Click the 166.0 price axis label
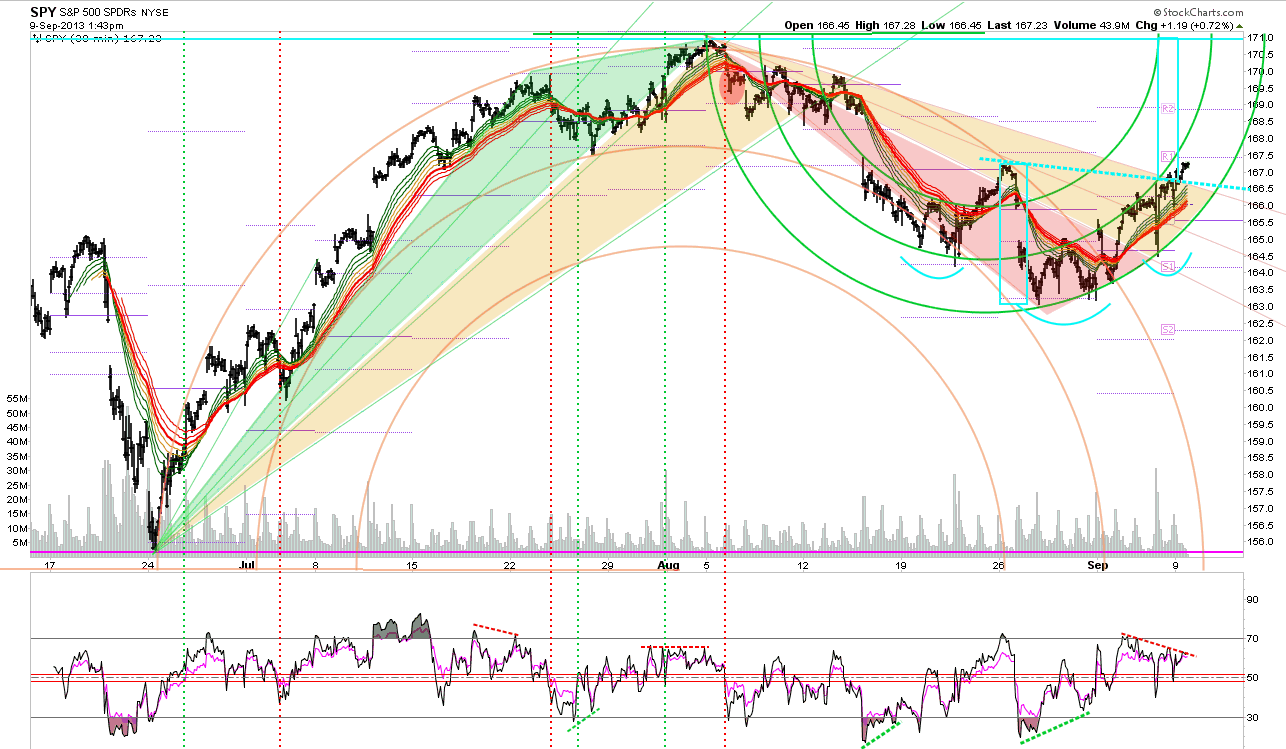The width and height of the screenshot is (1286, 749). click(x=1259, y=206)
